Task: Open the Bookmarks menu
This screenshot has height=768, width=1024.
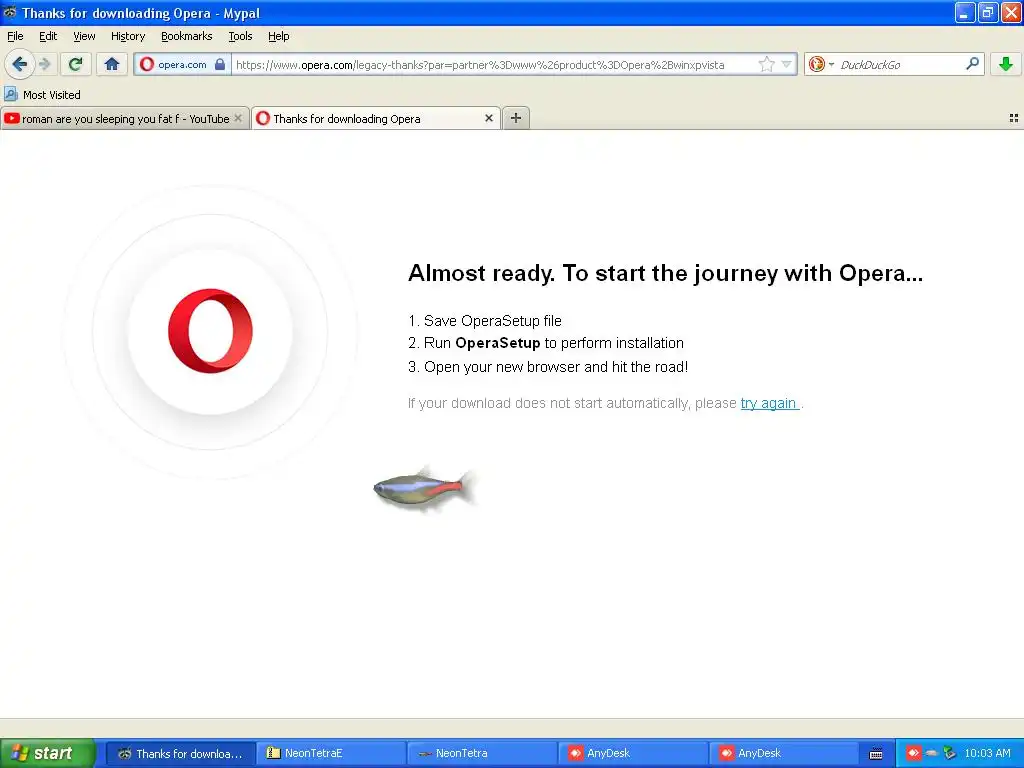Action: tap(187, 36)
